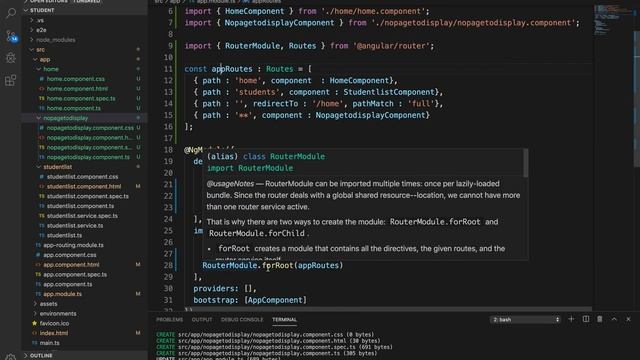
Task: Open favicon.ico file
Action: pyautogui.click(x=54, y=323)
